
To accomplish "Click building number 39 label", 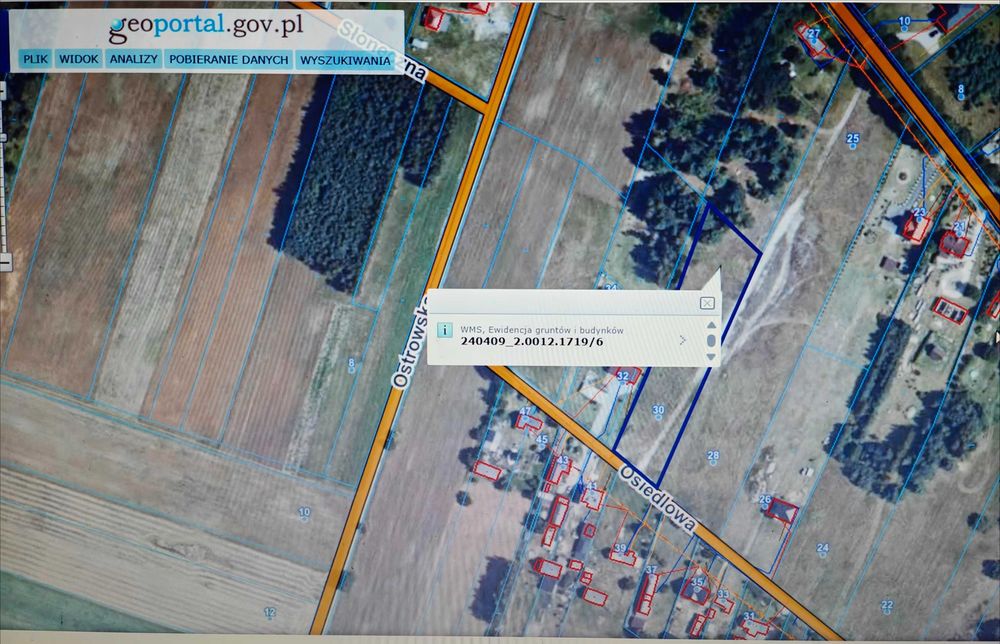I will tap(620, 548).
